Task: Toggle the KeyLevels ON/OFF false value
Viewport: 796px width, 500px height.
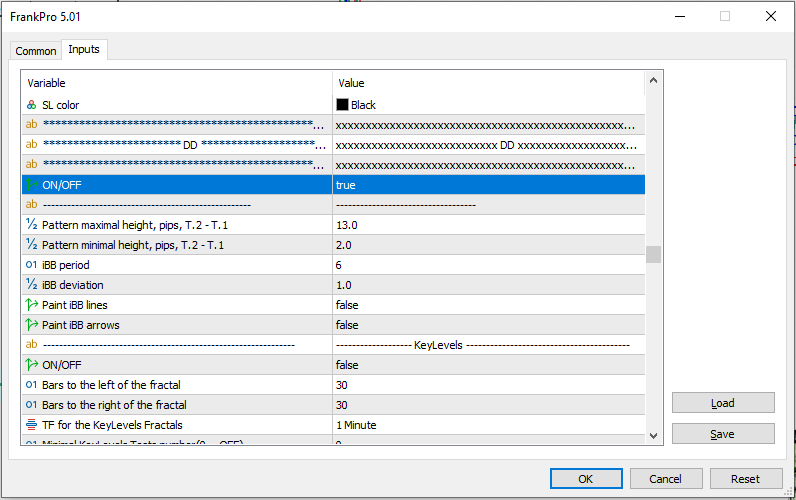Action: (x=488, y=365)
